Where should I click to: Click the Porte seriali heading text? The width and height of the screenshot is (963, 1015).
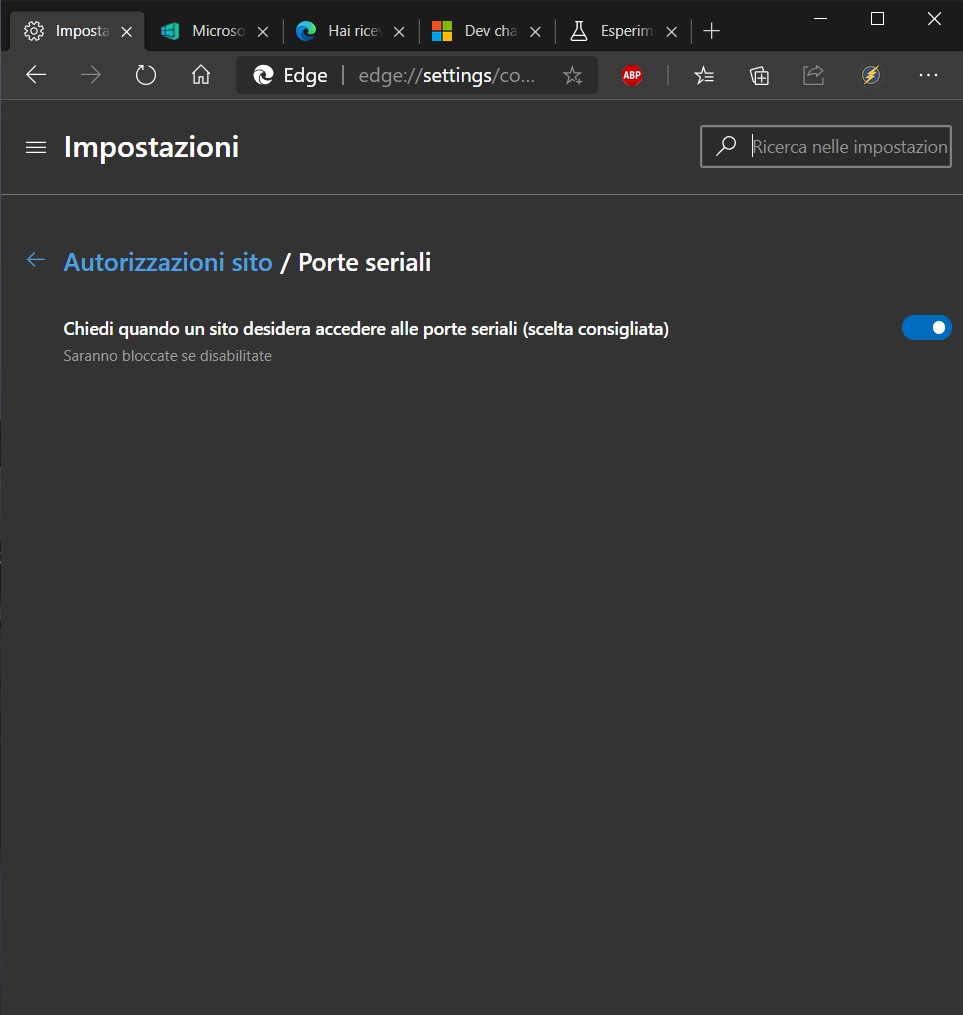[x=364, y=262]
